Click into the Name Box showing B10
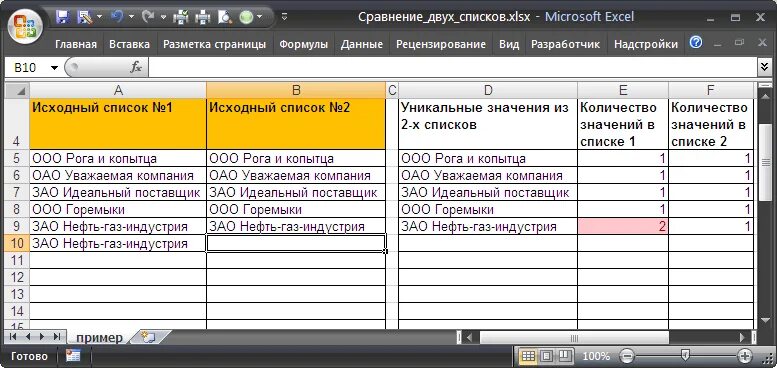Viewport: 777px width, 368px height. (27, 68)
